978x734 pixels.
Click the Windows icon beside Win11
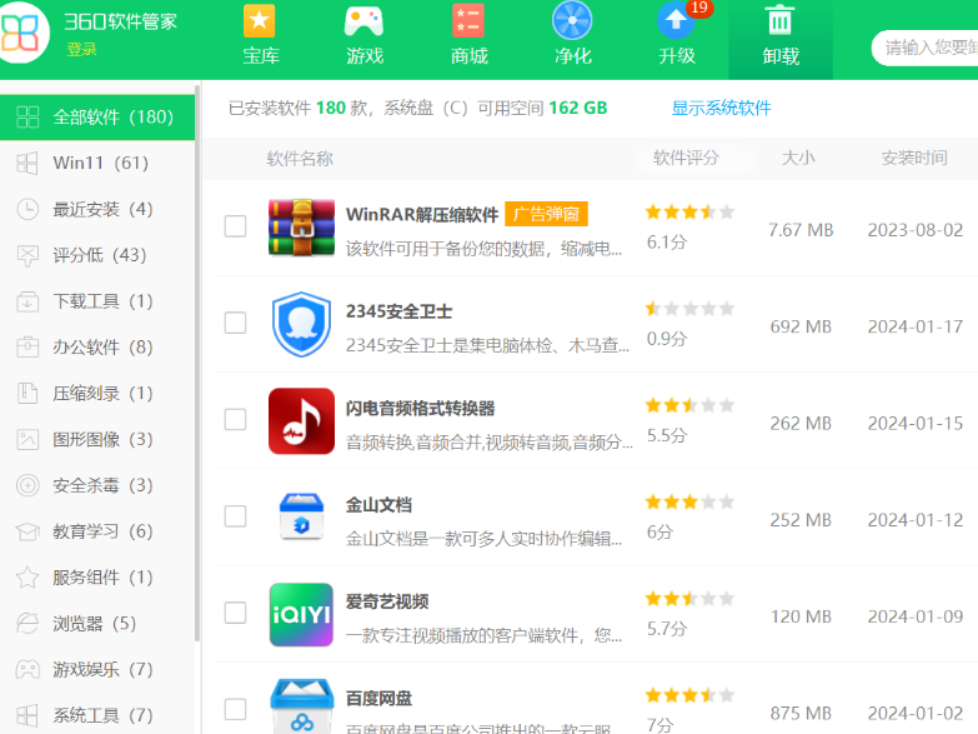click(x=27, y=163)
